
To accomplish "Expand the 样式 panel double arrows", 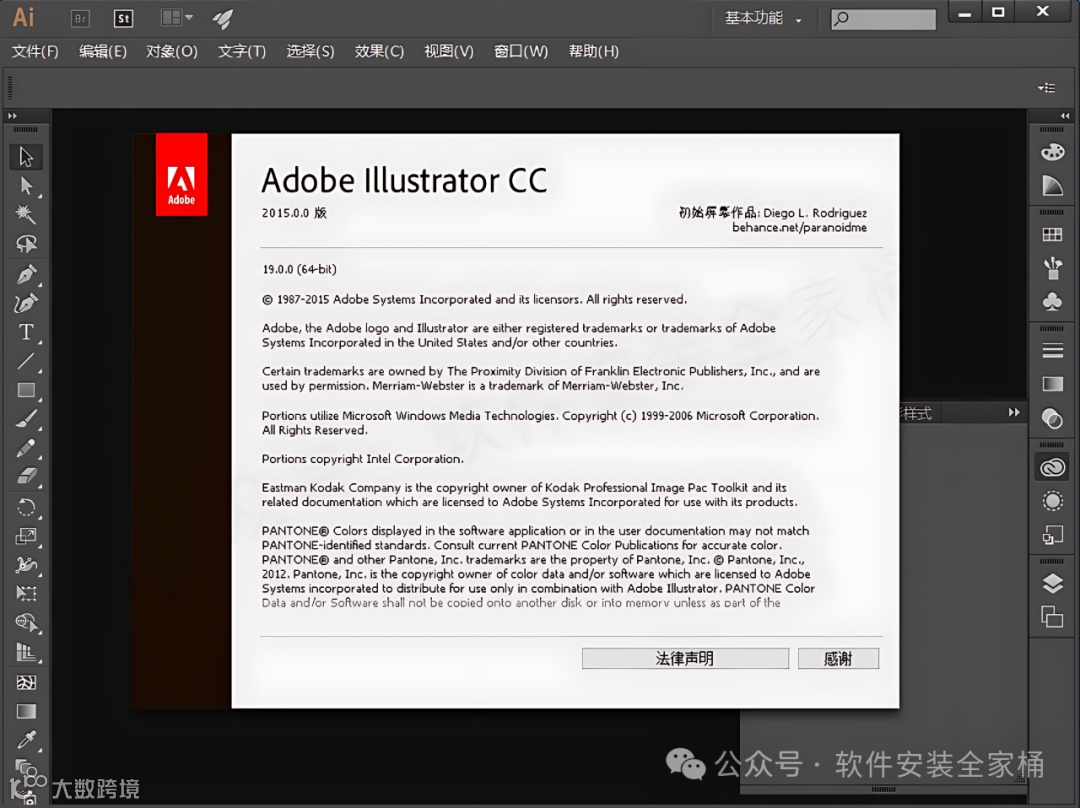I will 1014,412.
